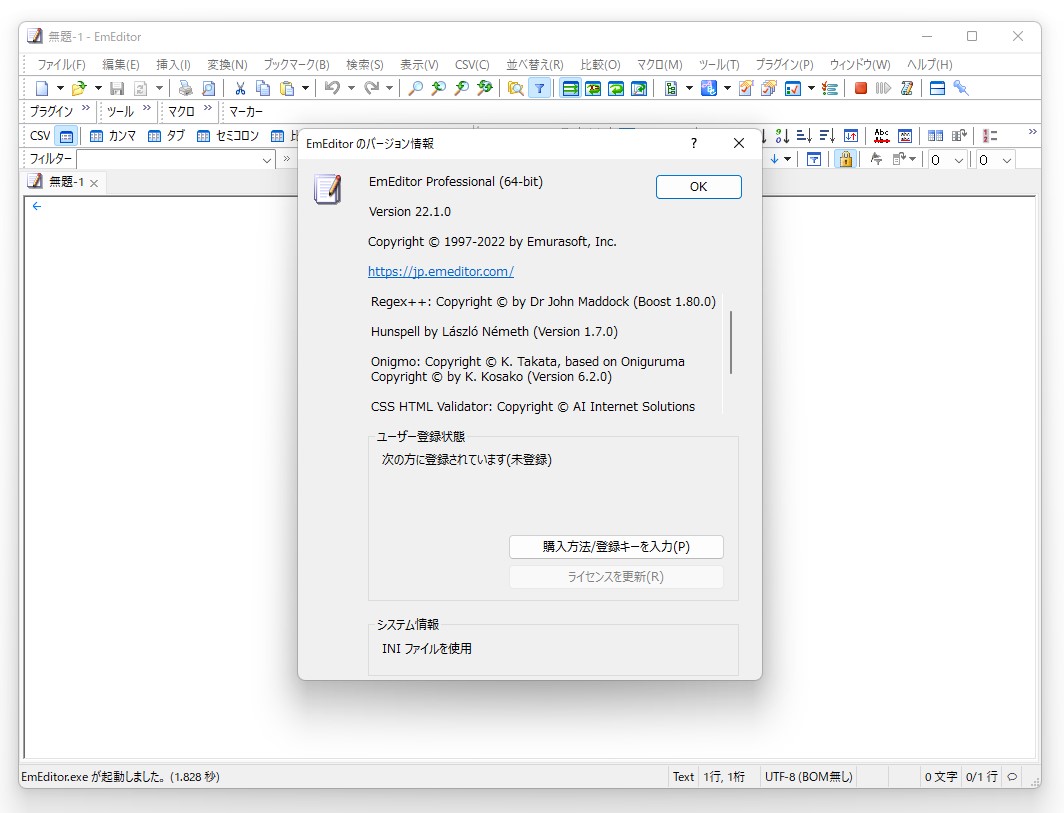Open the jp.emeditor.com link
Screen dimensions: 1064x813
point(441,271)
